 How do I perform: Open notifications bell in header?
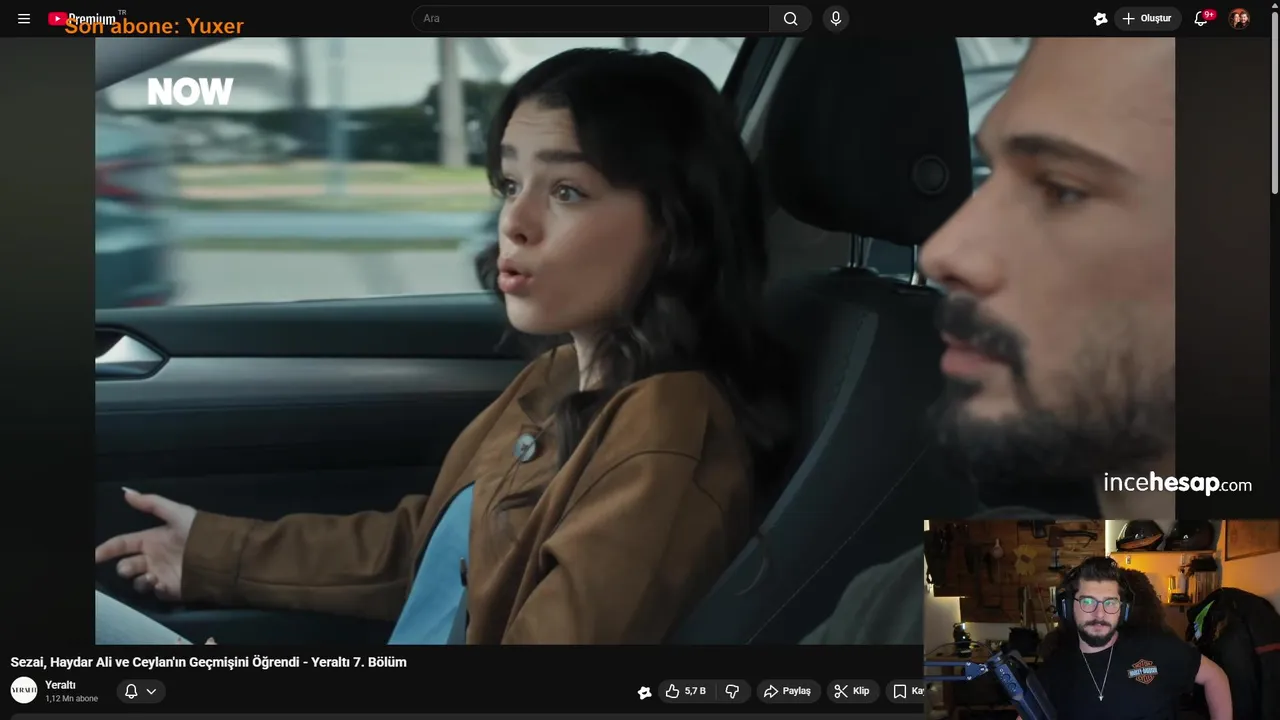(1202, 18)
